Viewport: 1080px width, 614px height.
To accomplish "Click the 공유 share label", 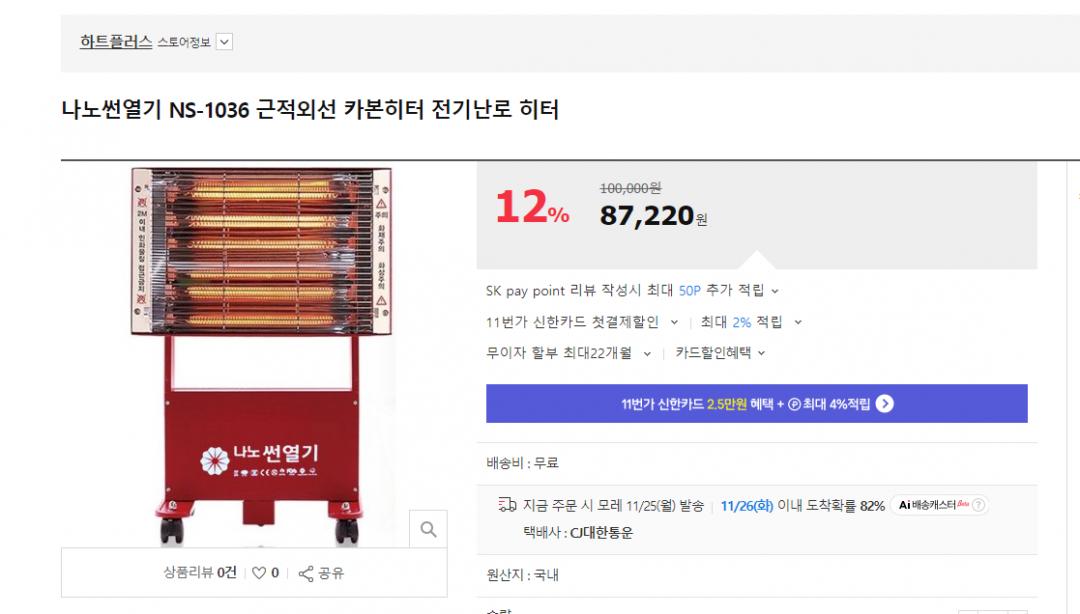I will click(x=331, y=573).
